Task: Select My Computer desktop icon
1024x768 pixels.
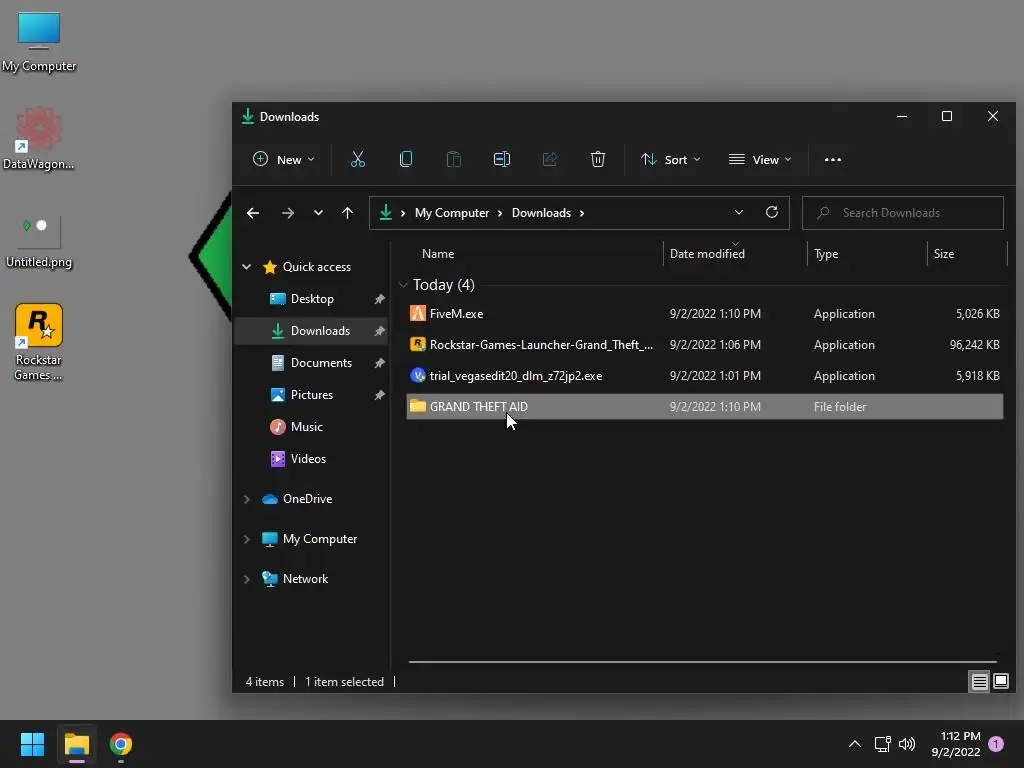Action: (x=39, y=42)
